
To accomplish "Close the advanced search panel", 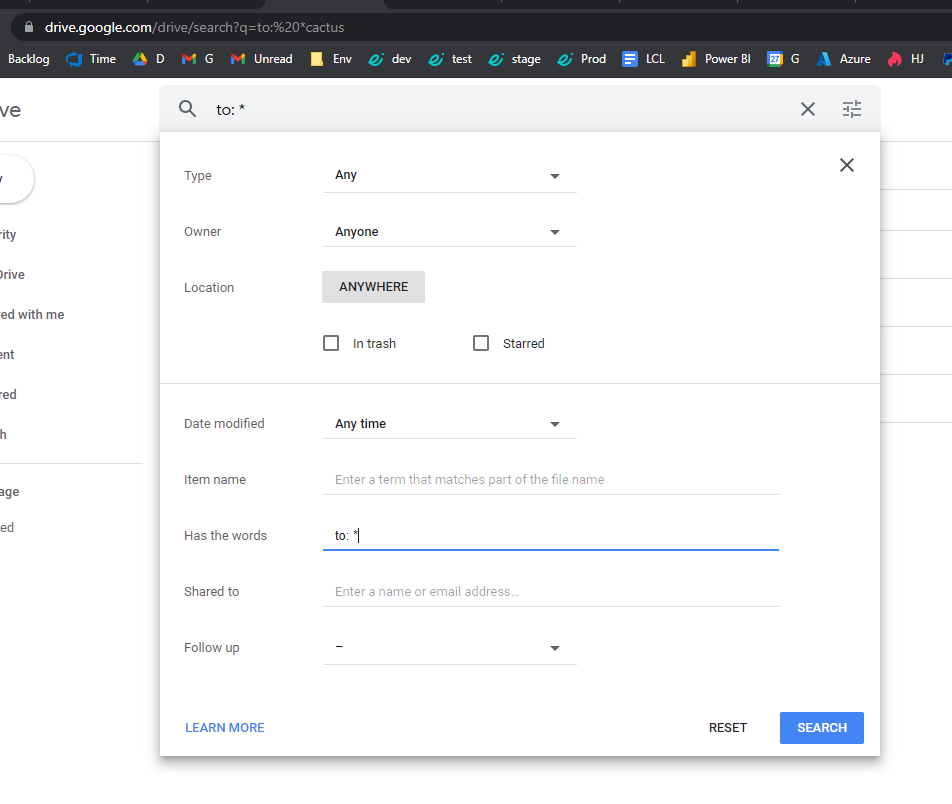I will [847, 165].
